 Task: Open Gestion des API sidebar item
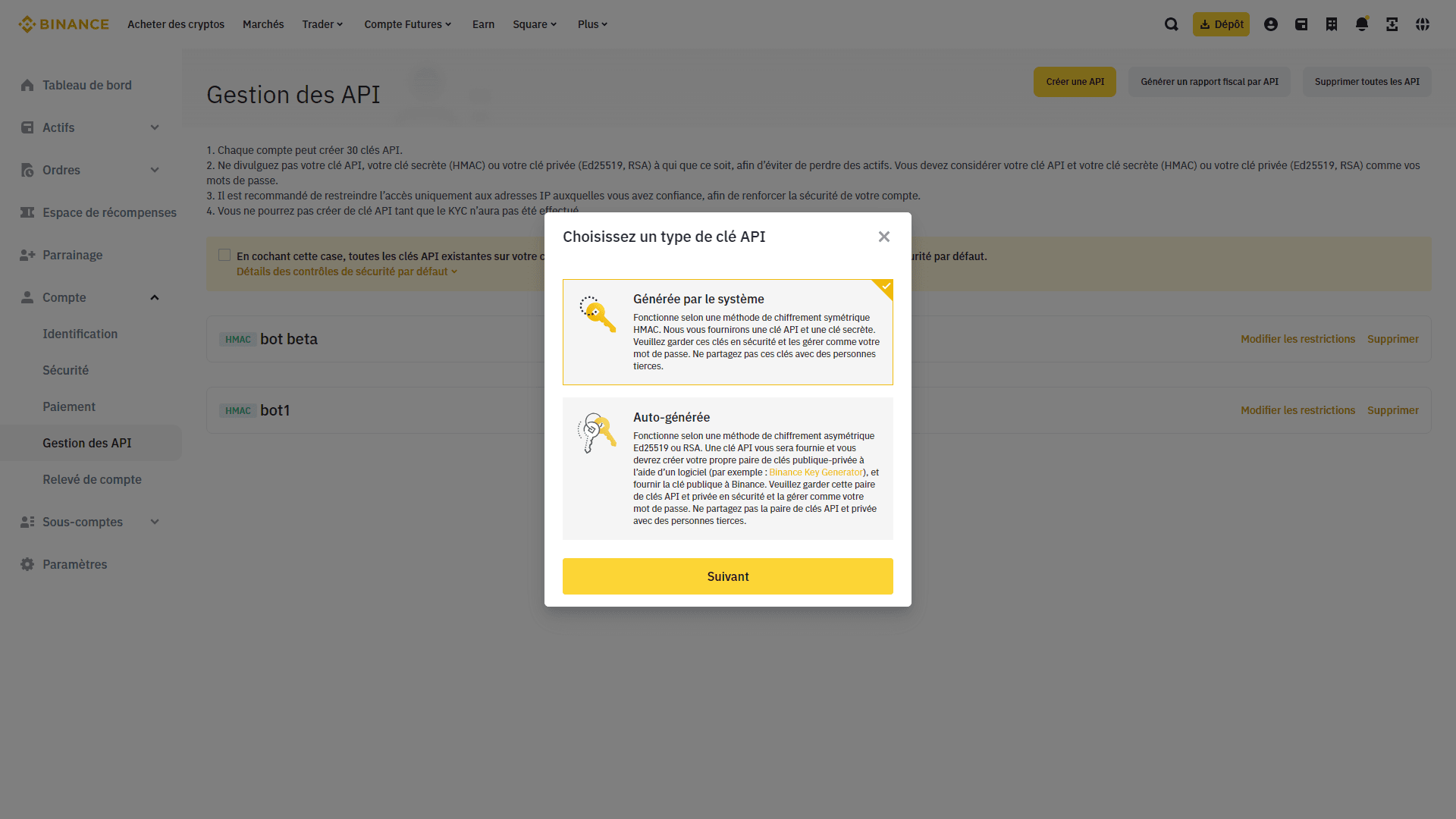coord(91,443)
